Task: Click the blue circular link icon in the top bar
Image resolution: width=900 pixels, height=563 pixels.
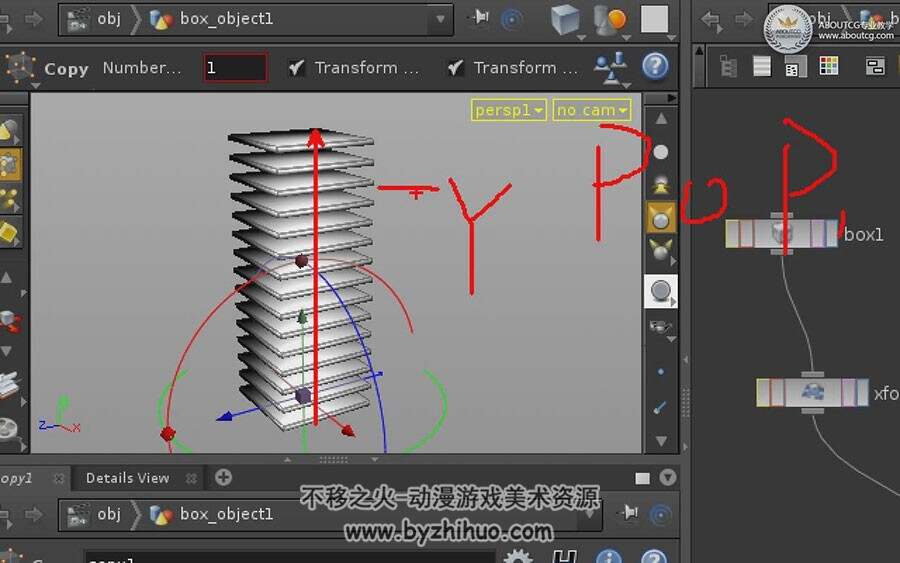Action: (x=512, y=20)
